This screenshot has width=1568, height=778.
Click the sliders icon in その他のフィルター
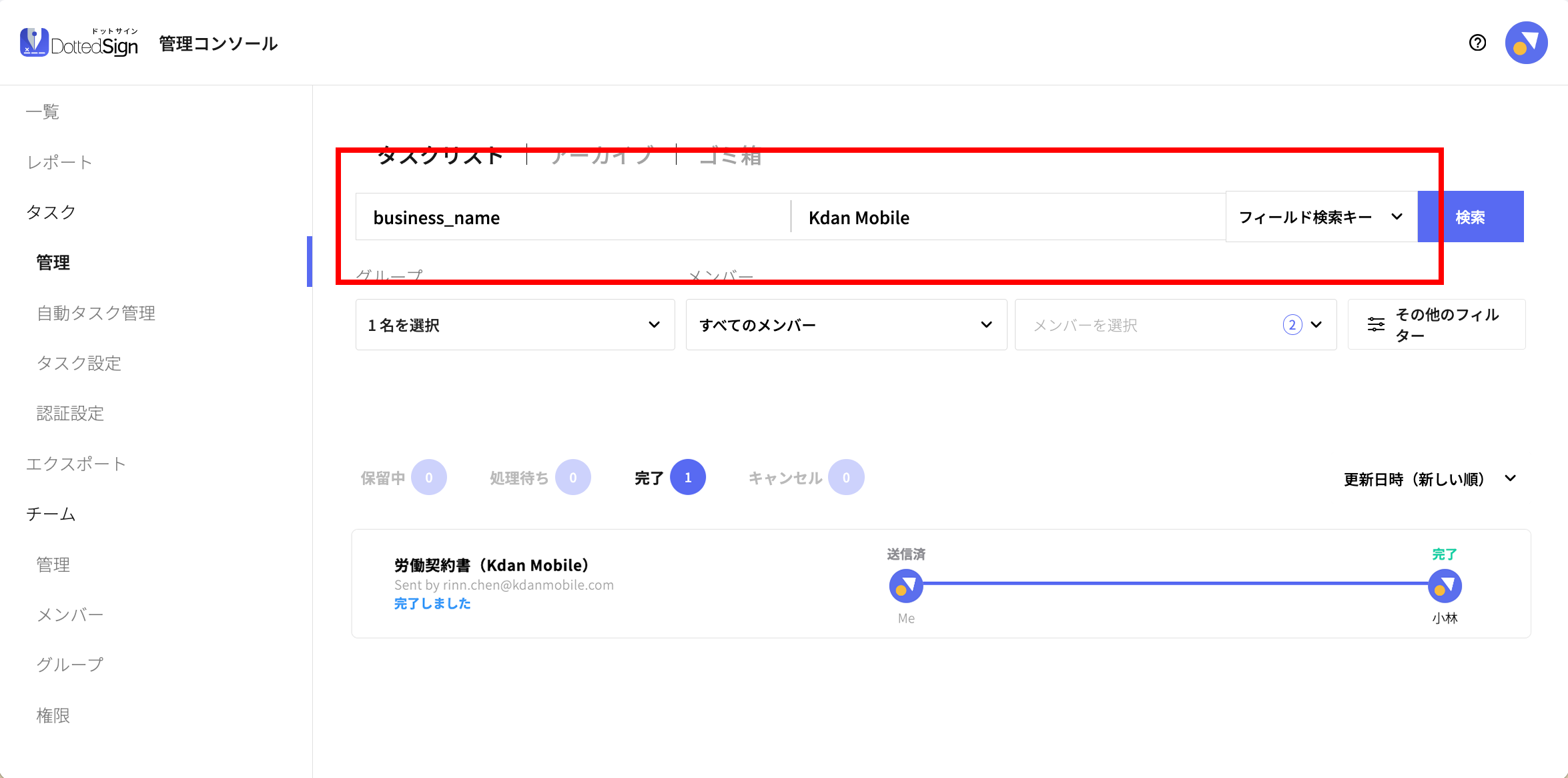(1376, 325)
